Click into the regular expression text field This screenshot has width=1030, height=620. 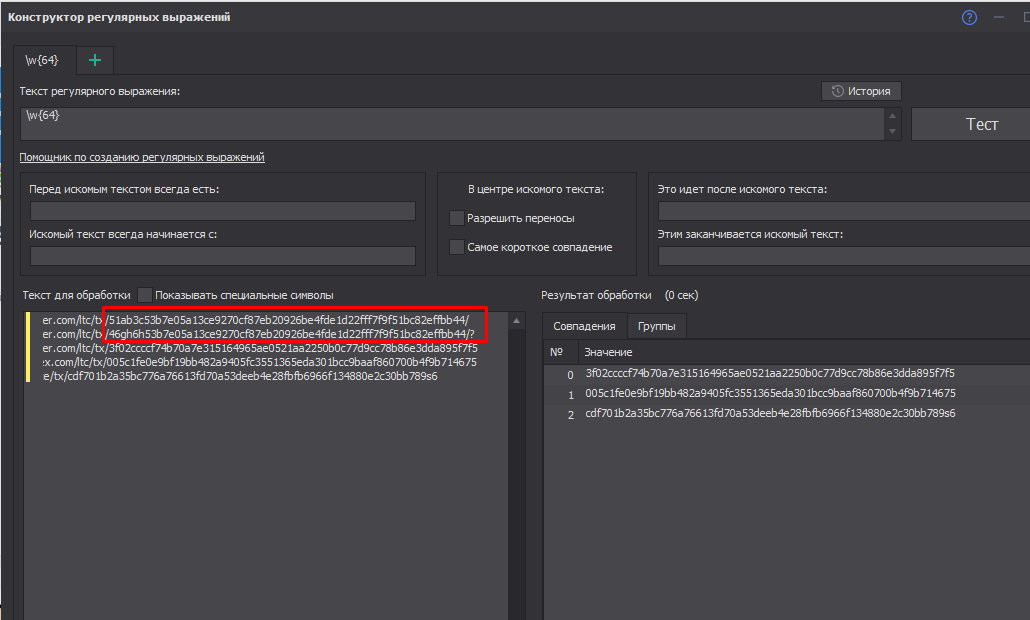coord(452,124)
